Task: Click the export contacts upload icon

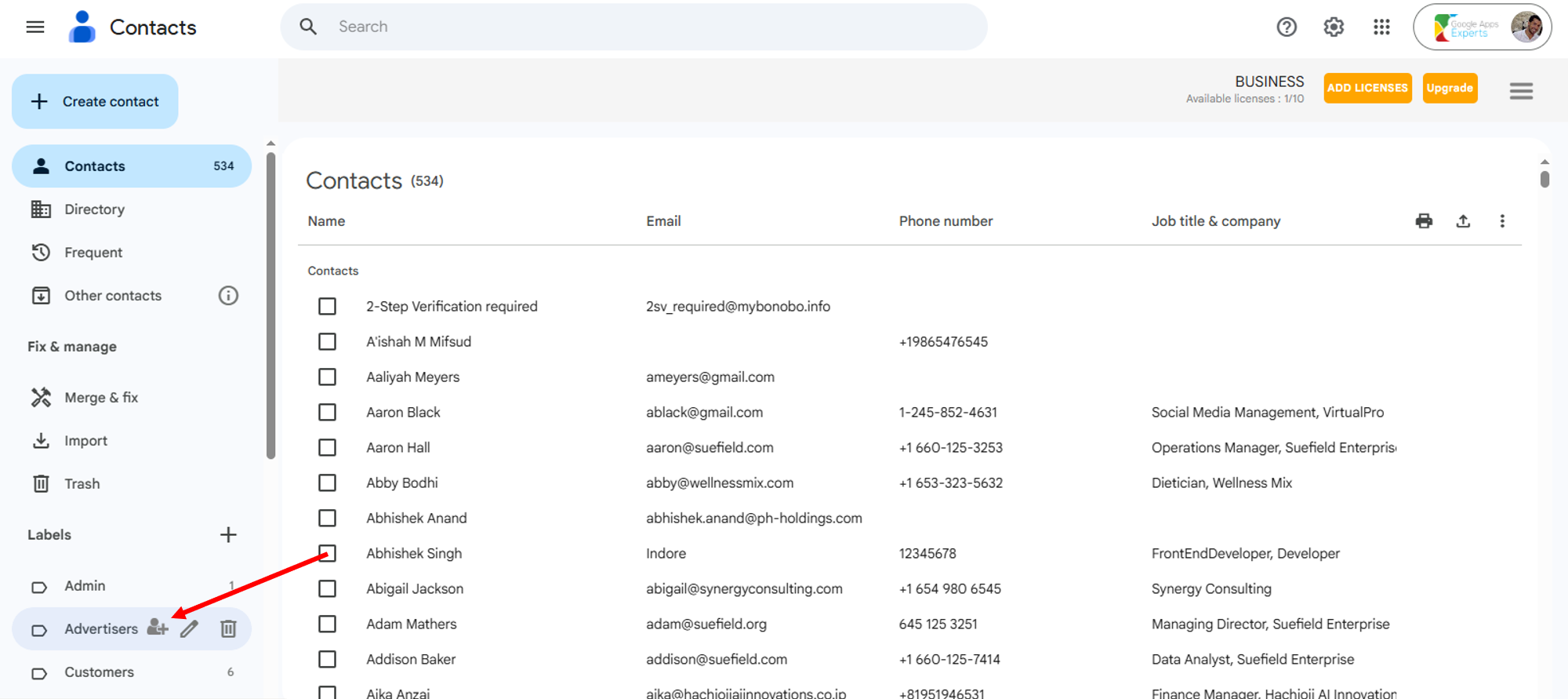Action: (x=1463, y=221)
